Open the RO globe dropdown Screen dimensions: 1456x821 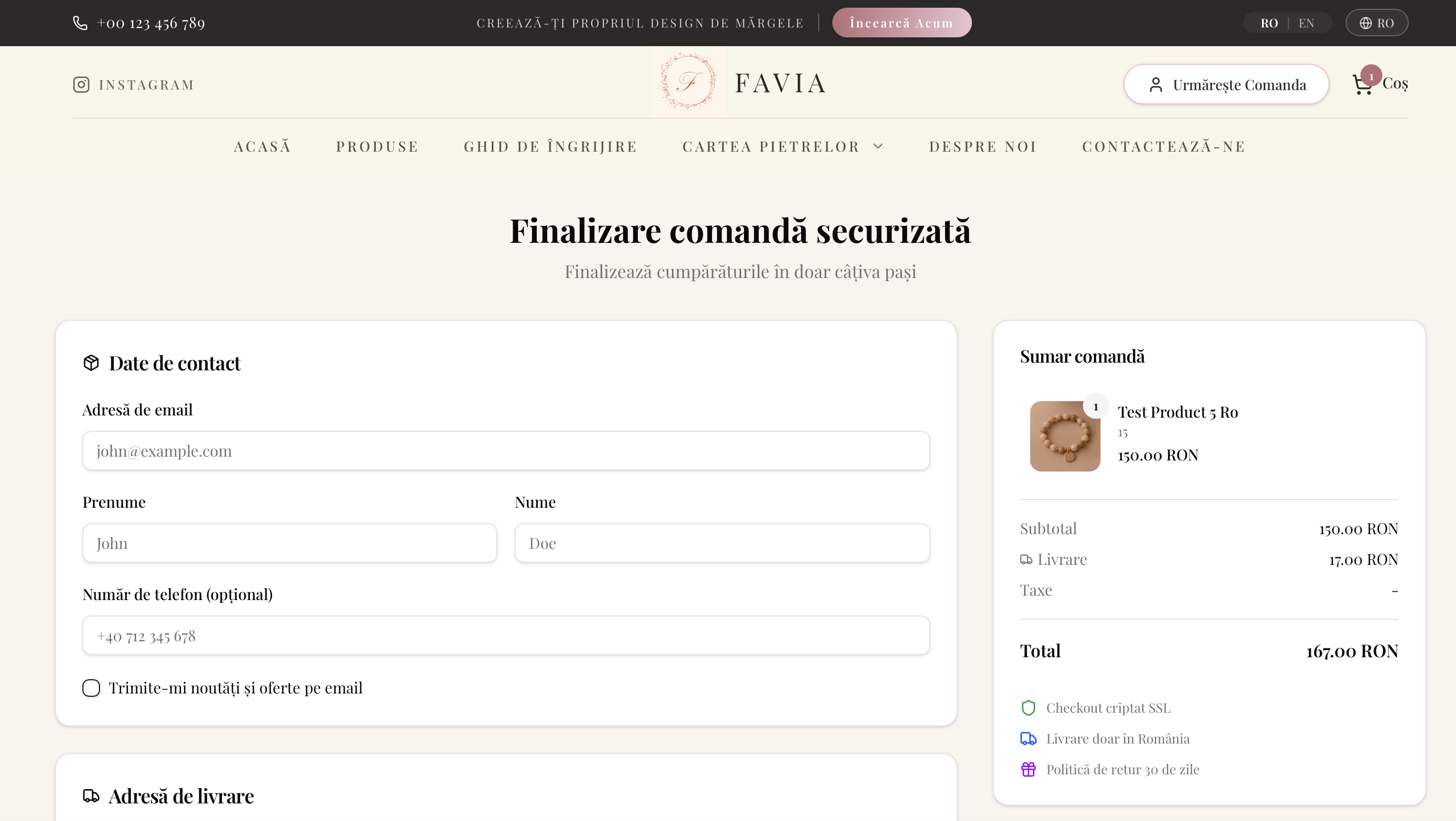pos(1377,23)
